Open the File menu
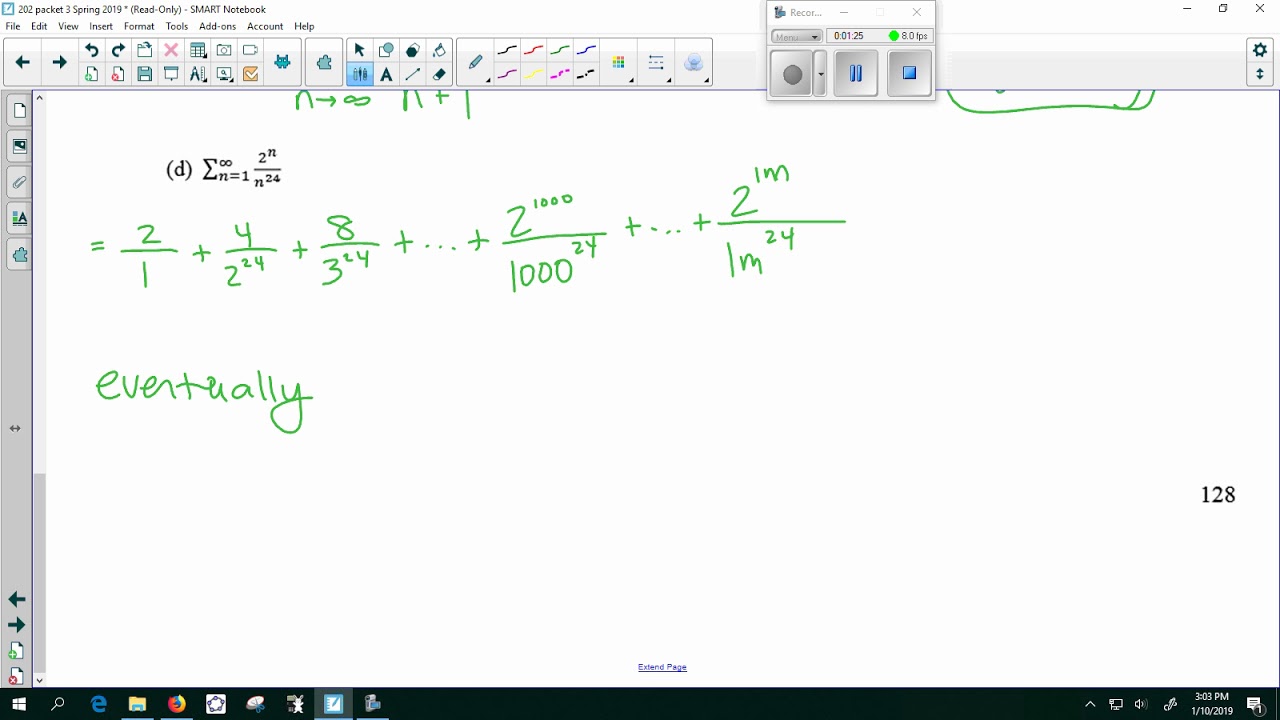 (x=13, y=26)
